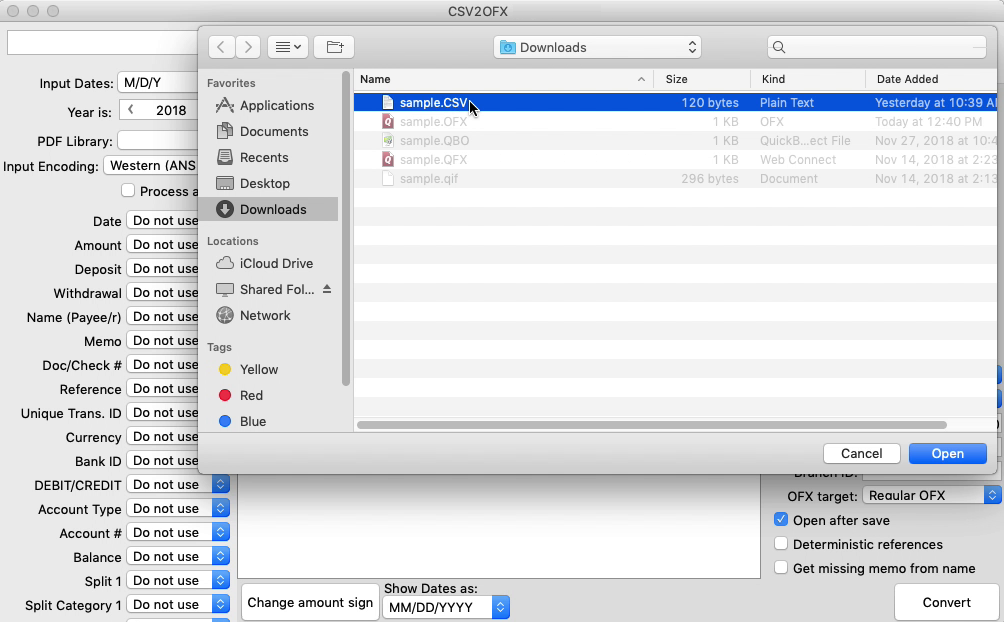The width and height of the screenshot is (1004, 622).
Task: Open the Input Encoding dropdown
Action: (x=151, y=165)
